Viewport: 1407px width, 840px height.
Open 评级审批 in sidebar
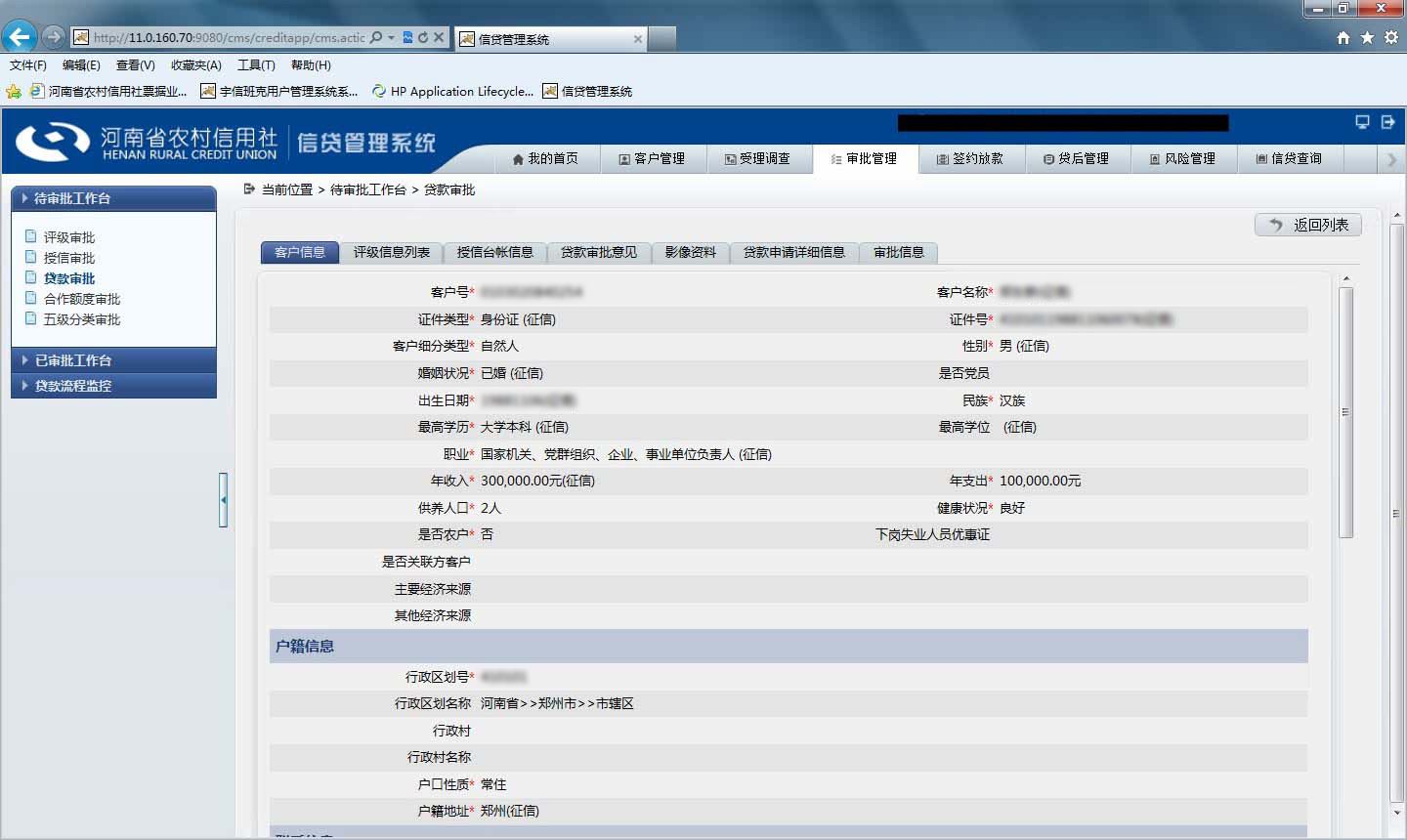click(x=68, y=237)
